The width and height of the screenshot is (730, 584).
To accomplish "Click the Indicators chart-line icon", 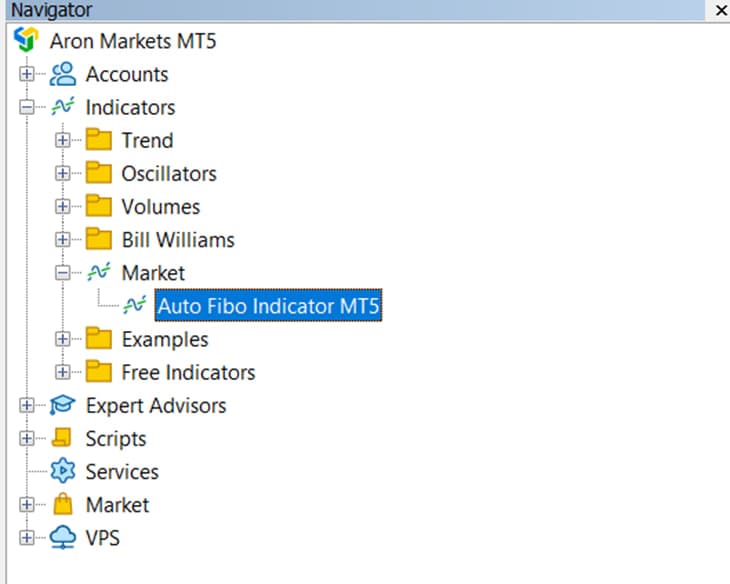I will tap(63, 107).
